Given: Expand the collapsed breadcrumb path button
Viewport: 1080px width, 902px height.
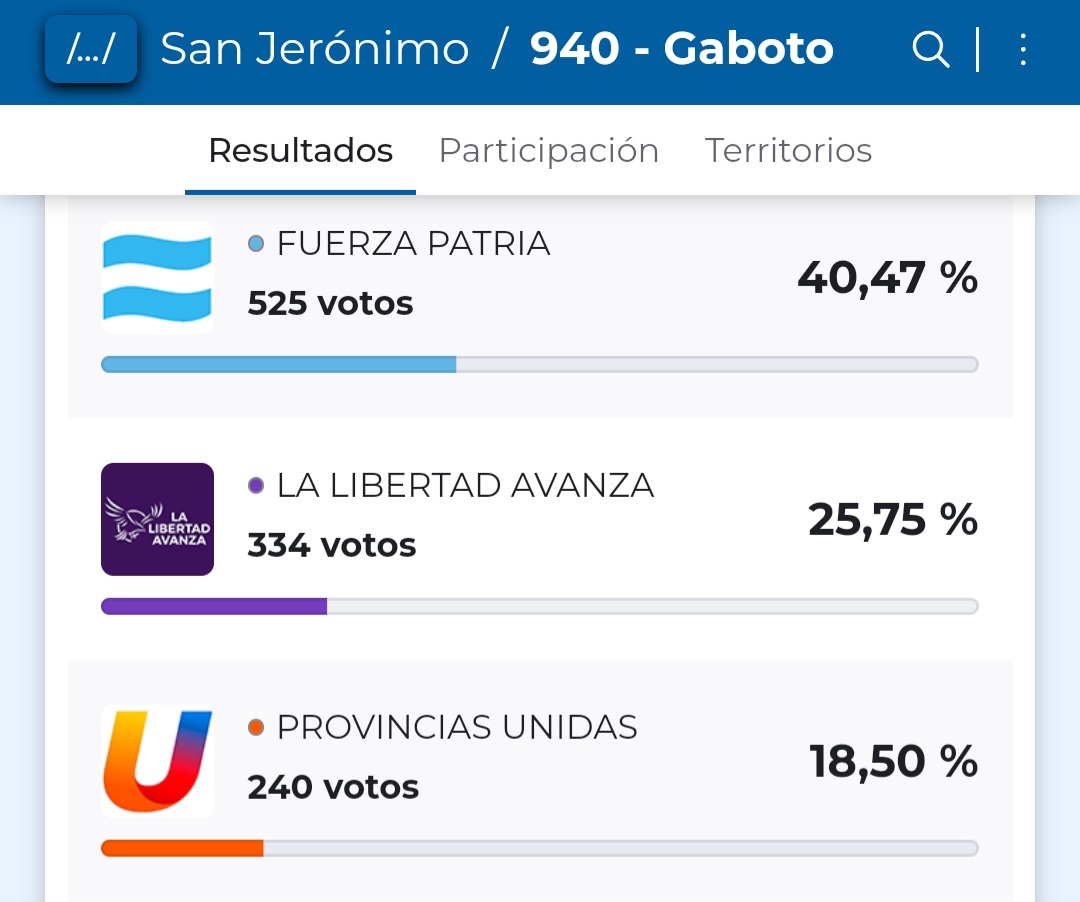Looking at the screenshot, I should pos(90,49).
